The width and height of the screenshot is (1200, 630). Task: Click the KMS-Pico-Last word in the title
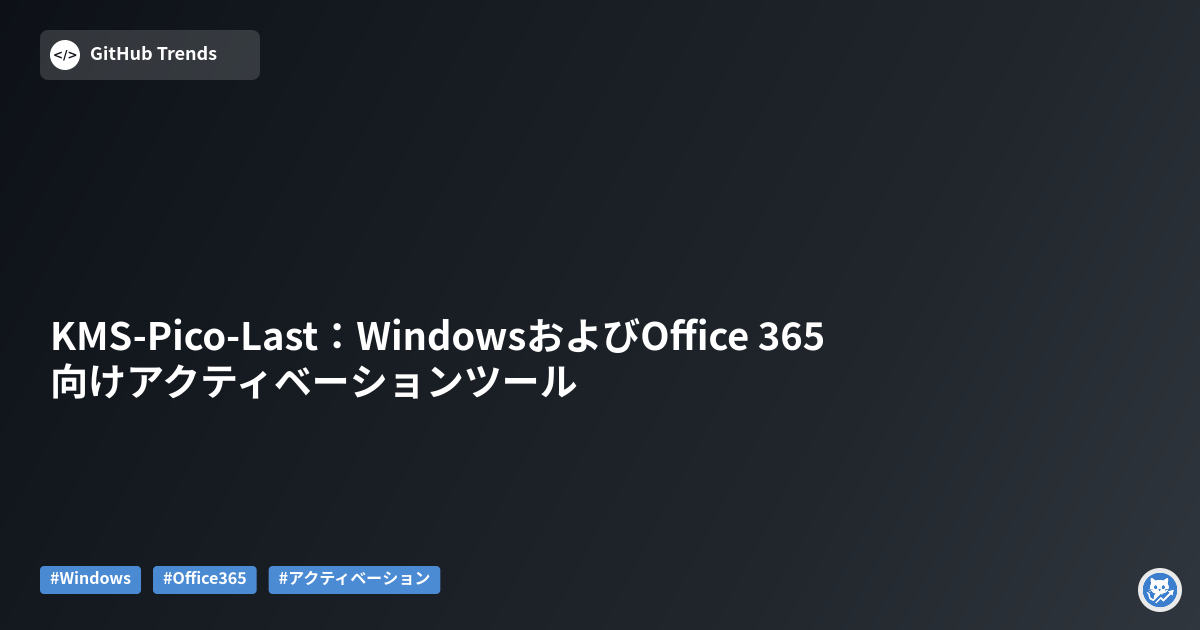[x=180, y=338]
